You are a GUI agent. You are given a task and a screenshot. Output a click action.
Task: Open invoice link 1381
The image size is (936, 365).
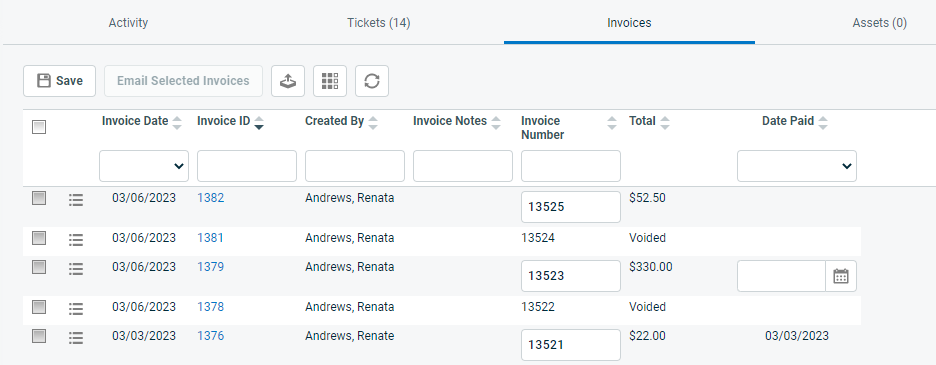(x=210, y=238)
